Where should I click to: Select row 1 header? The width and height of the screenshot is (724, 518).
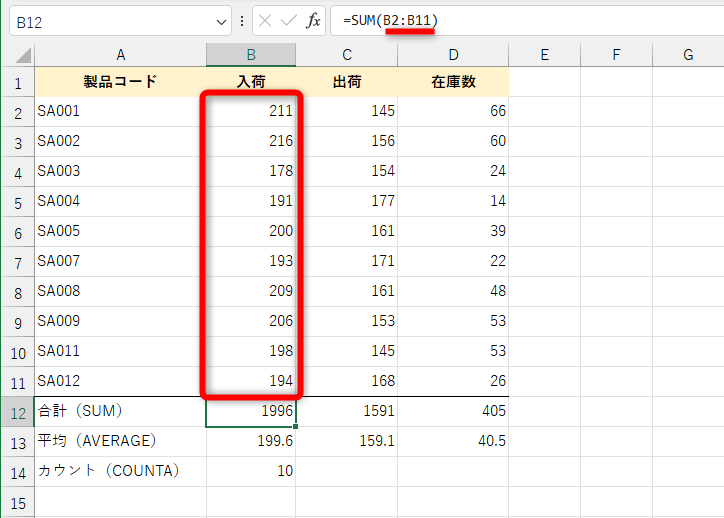(18, 82)
